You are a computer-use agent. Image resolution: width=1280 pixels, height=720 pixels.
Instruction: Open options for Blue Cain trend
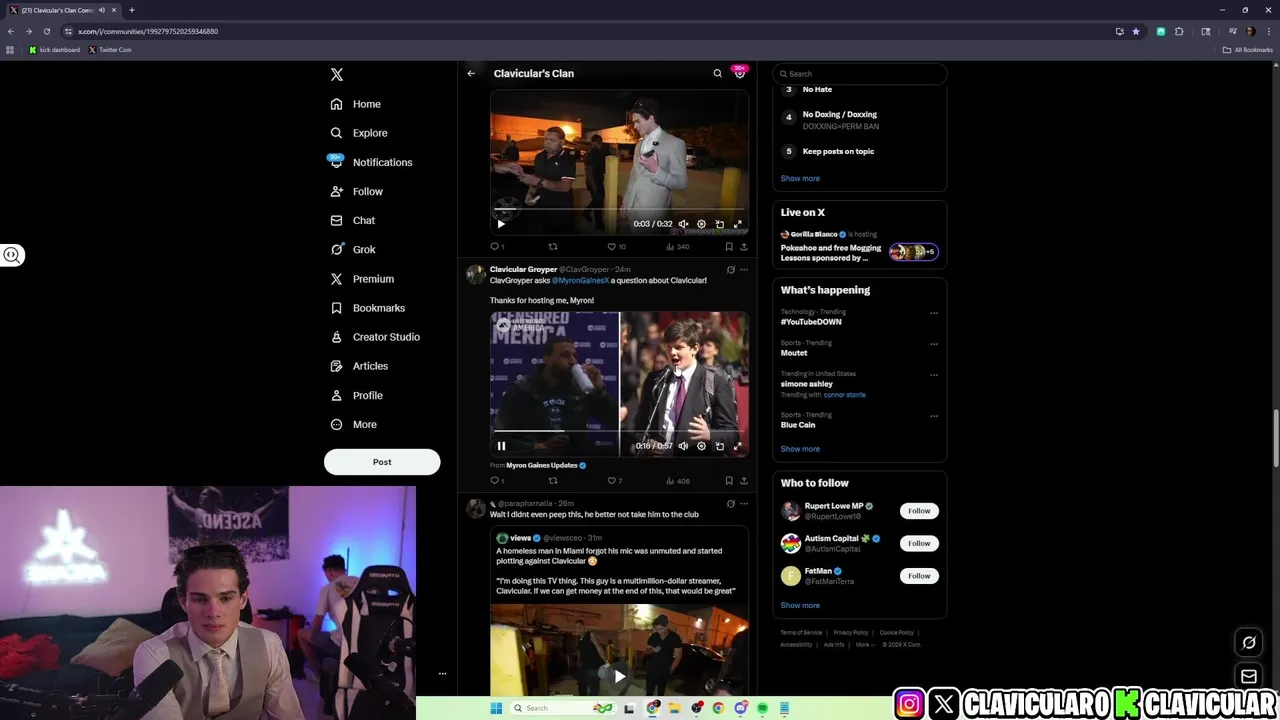coord(934,416)
